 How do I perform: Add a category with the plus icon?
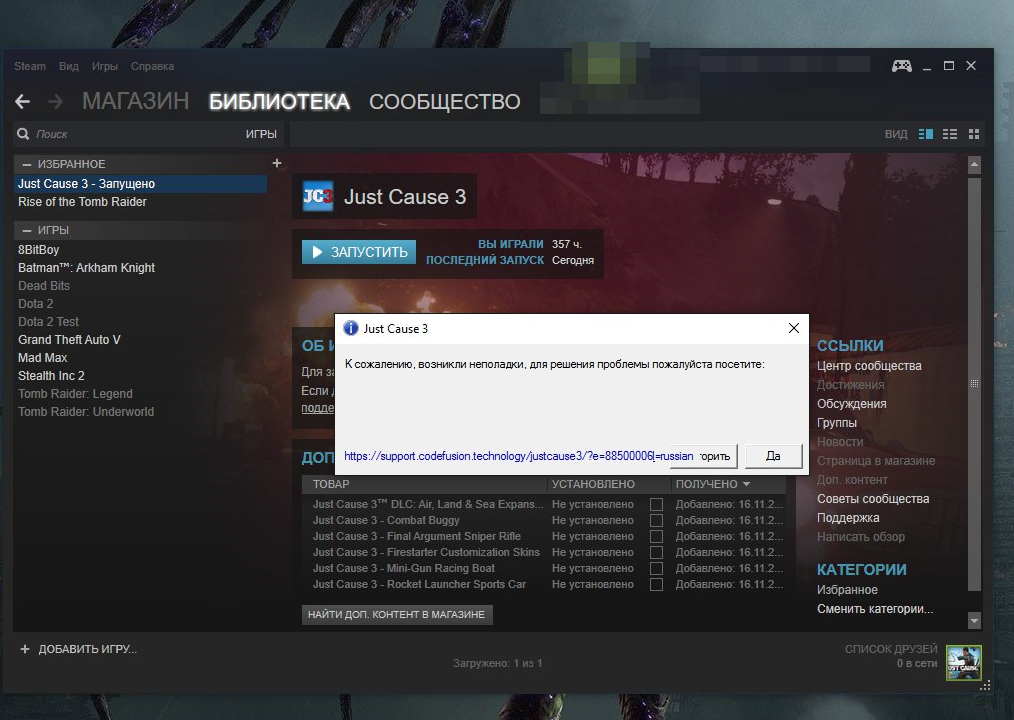(x=277, y=163)
